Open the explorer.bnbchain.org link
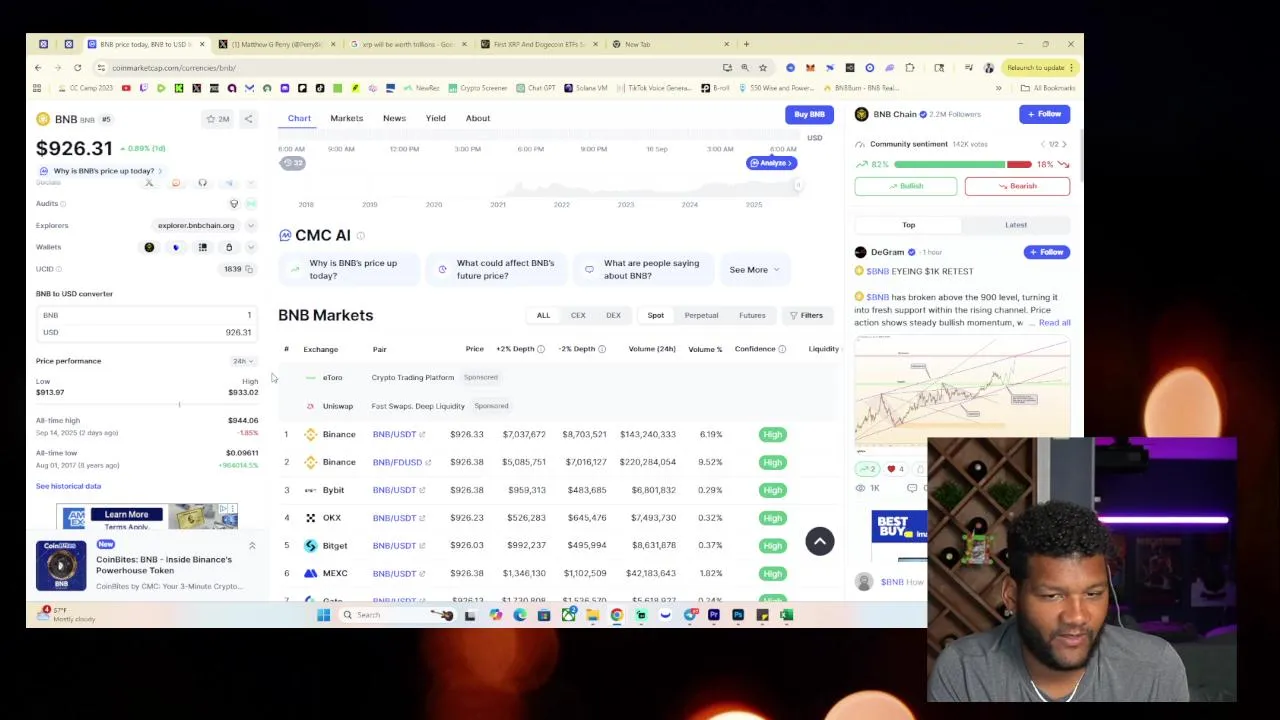Image resolution: width=1280 pixels, height=720 pixels. (196, 226)
